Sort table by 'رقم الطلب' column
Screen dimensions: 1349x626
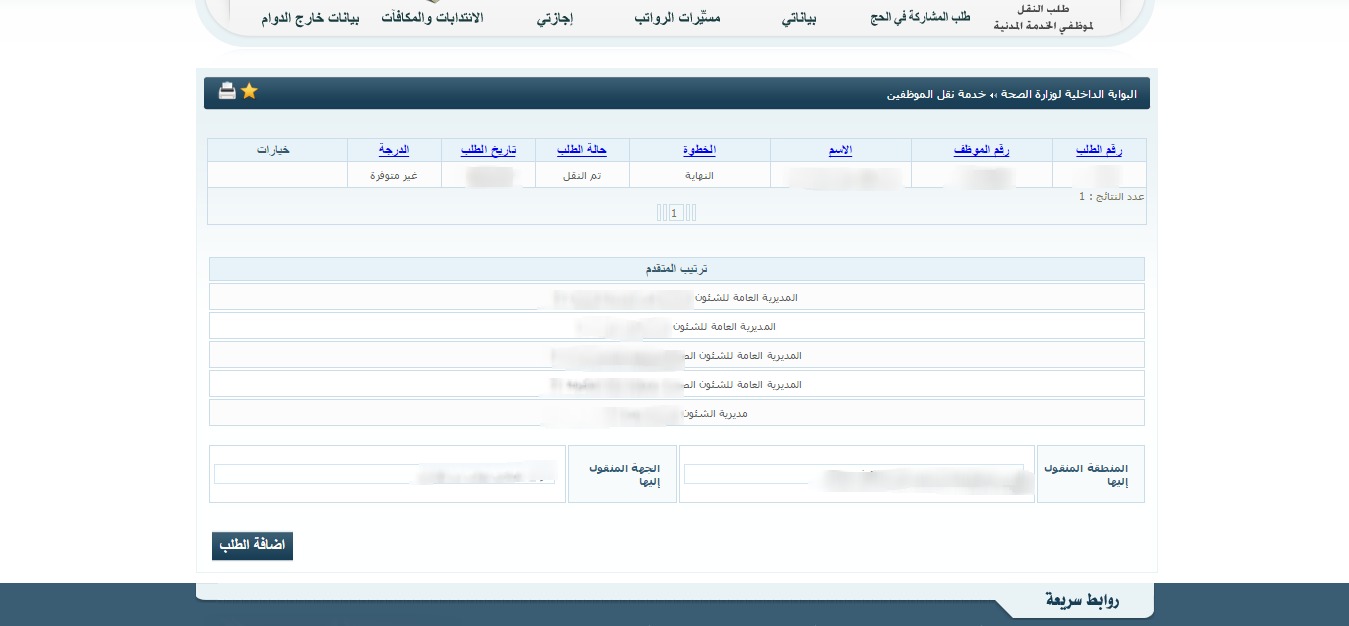(x=1098, y=150)
